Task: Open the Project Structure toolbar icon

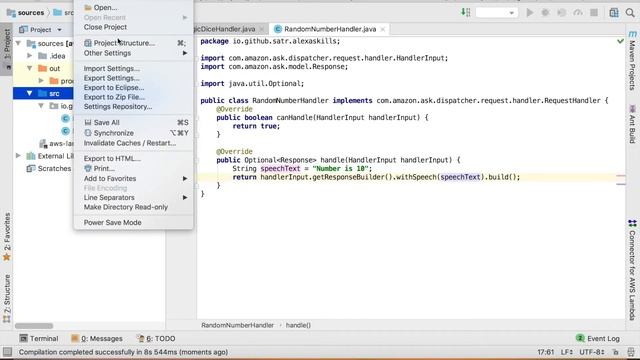Action: [614, 13]
